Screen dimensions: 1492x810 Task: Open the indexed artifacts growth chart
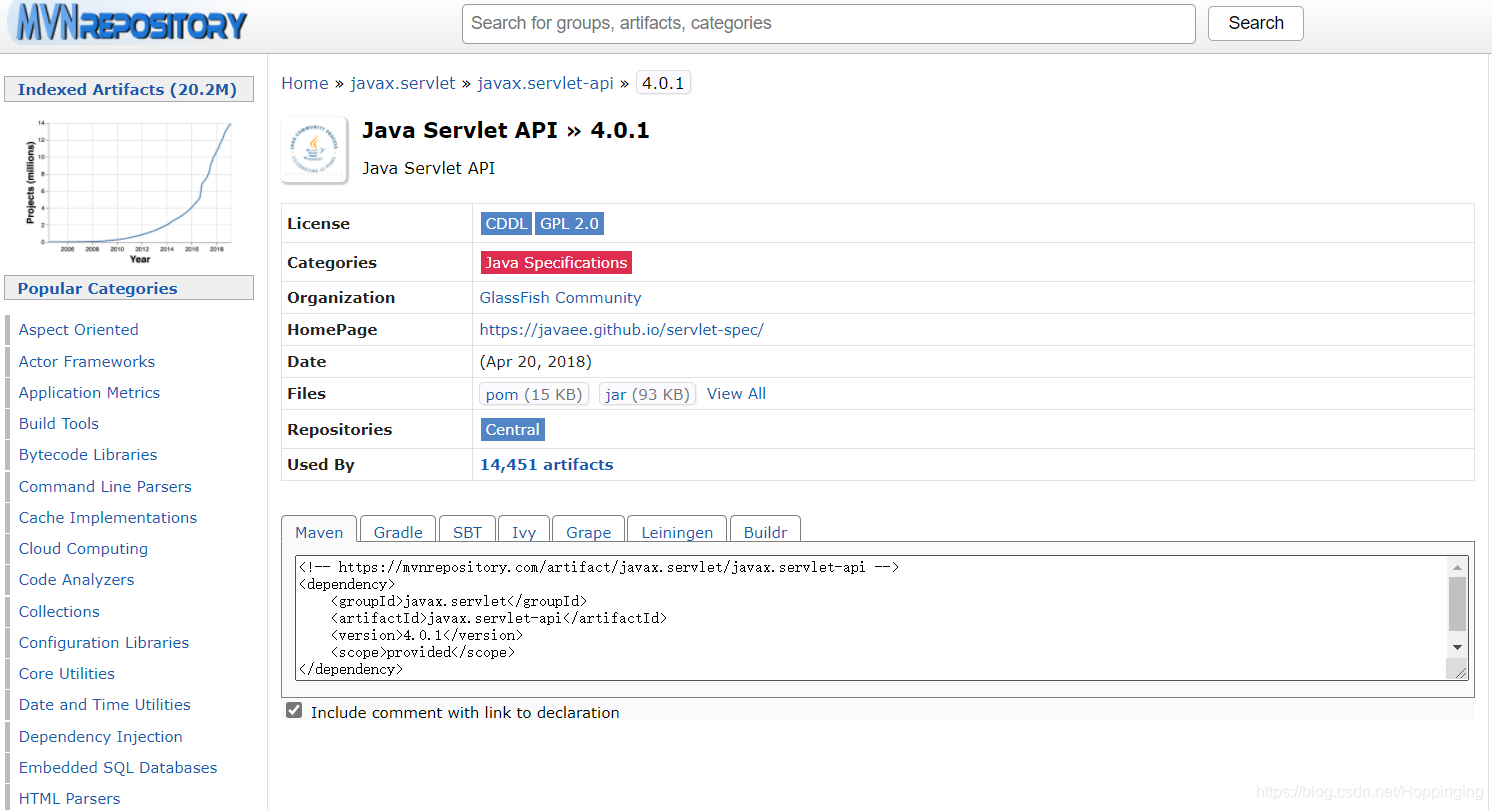click(129, 190)
